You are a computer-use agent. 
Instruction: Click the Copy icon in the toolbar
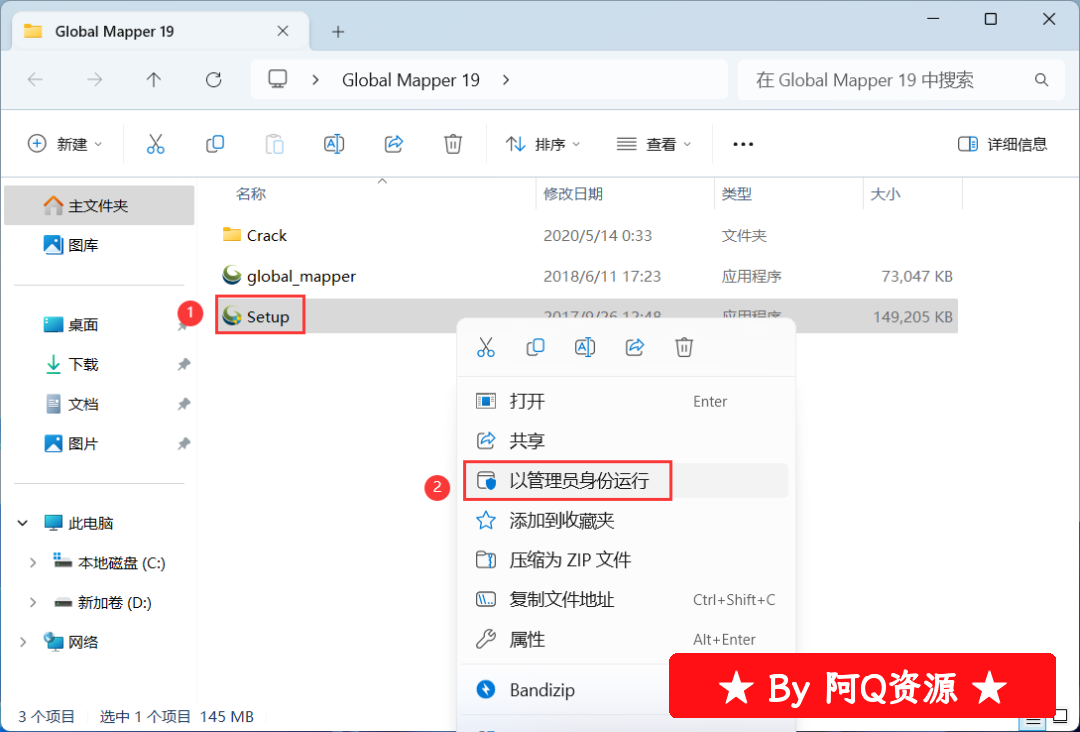click(x=215, y=144)
